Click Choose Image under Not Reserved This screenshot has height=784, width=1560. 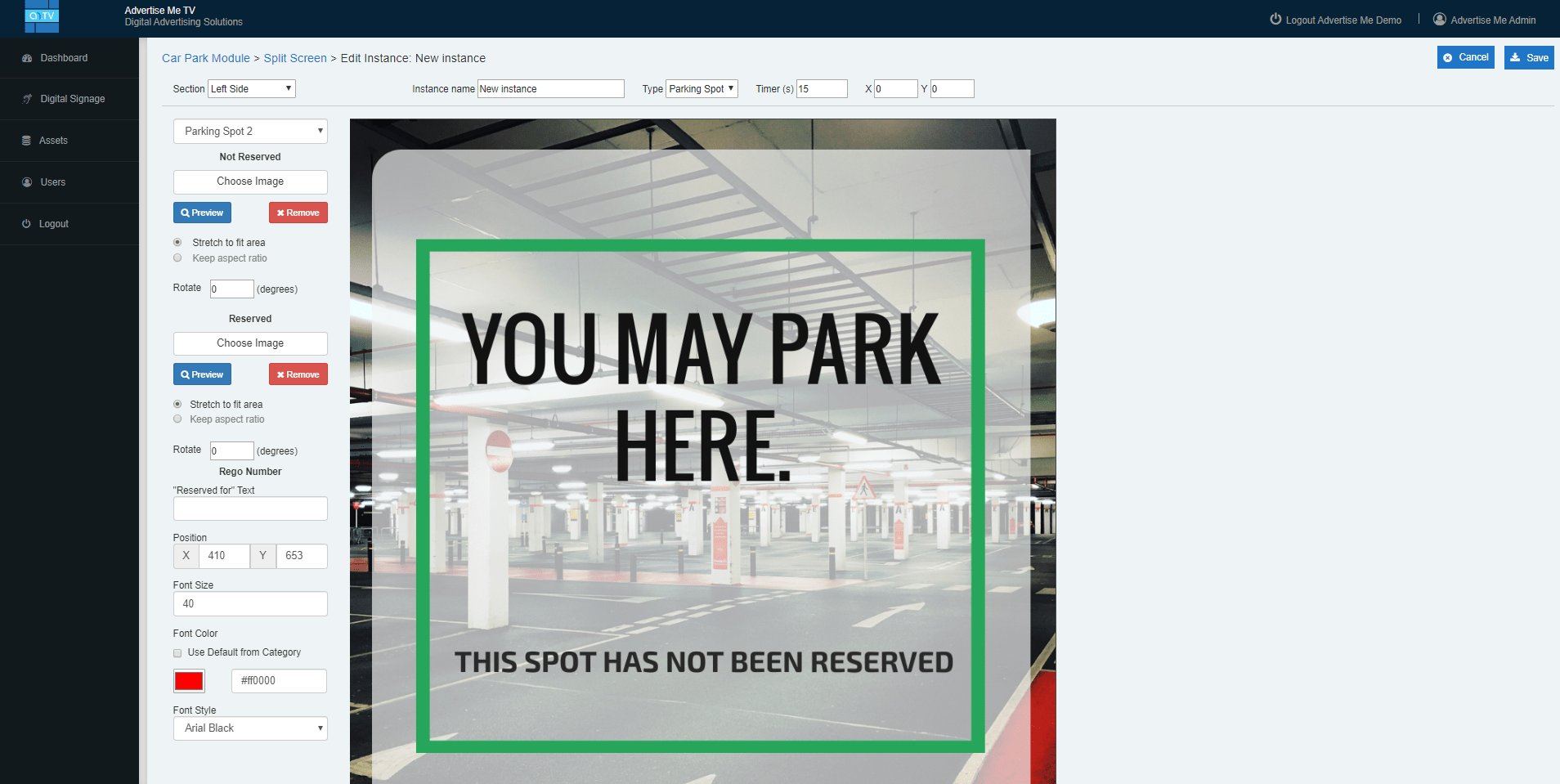(250, 181)
